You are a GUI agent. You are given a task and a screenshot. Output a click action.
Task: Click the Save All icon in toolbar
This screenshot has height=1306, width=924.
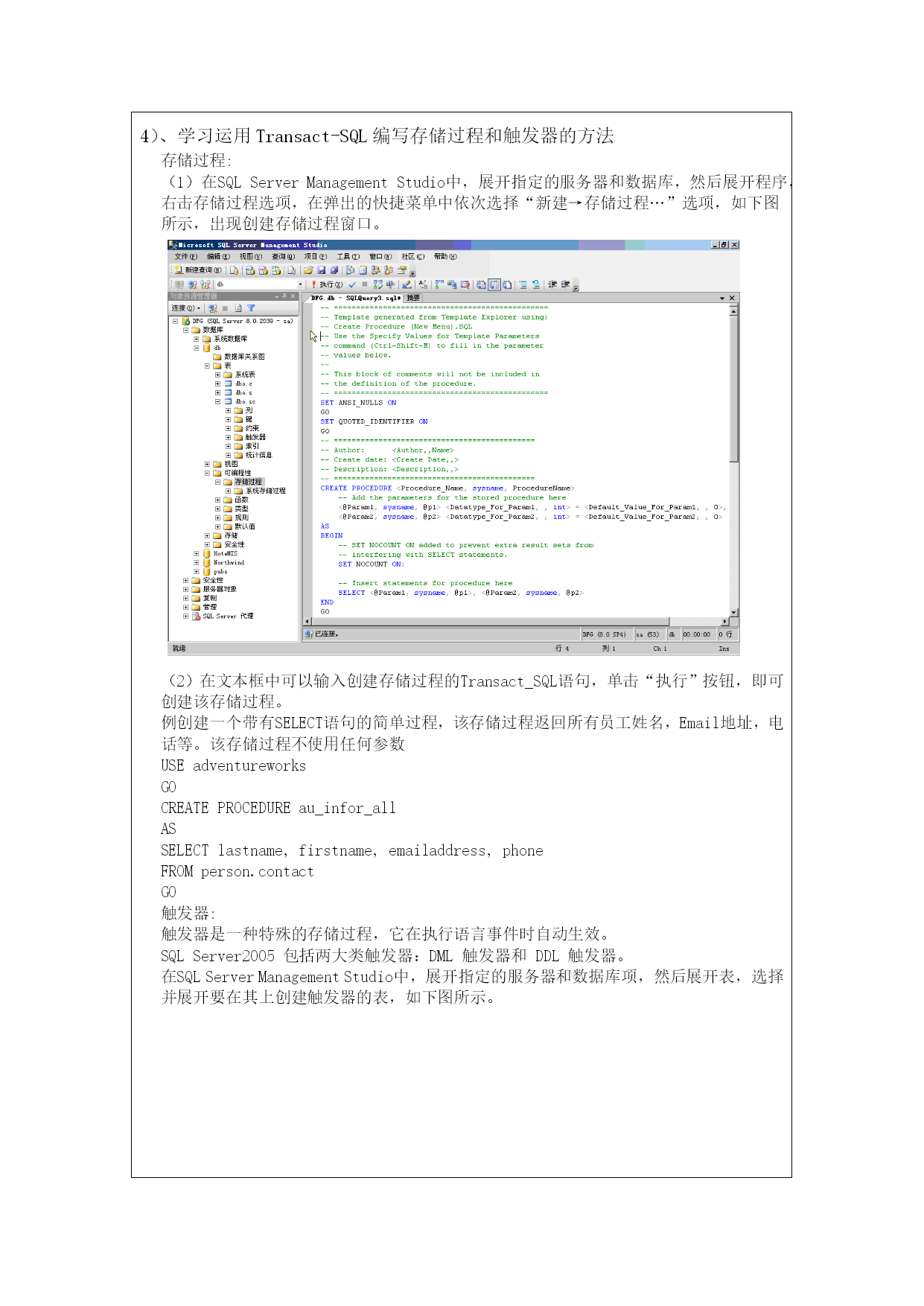pos(334,270)
